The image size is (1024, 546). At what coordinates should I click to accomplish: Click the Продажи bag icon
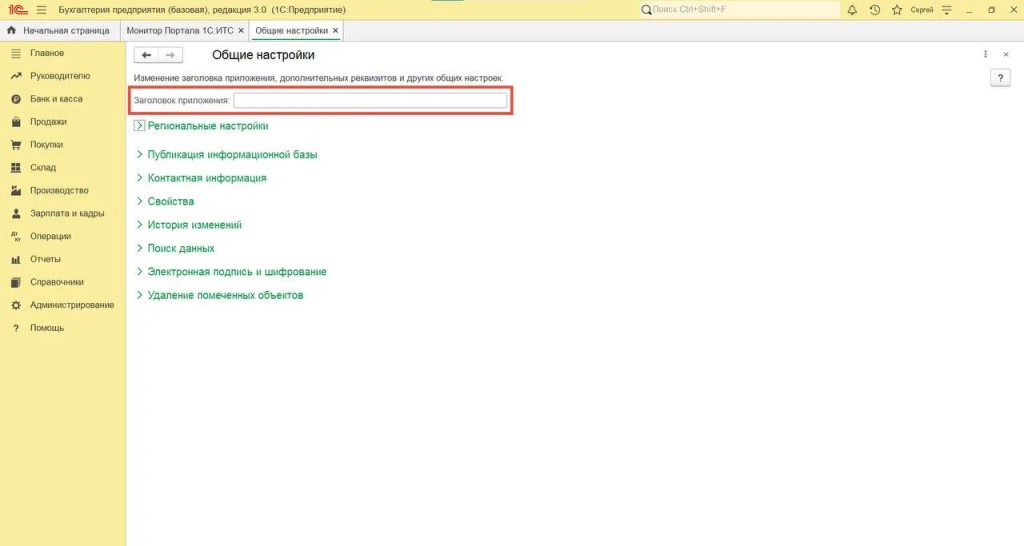click(x=16, y=121)
